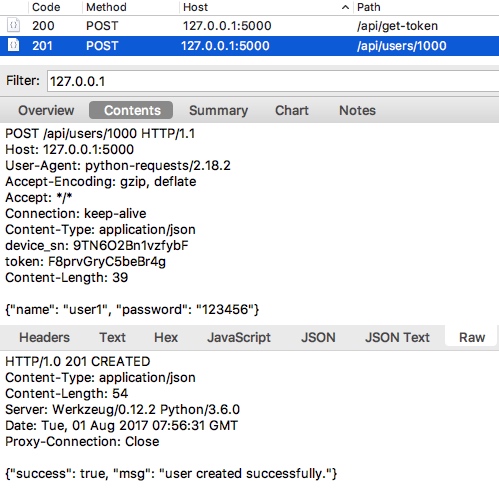Show response in Hex view
The image size is (499, 491).
point(166,337)
